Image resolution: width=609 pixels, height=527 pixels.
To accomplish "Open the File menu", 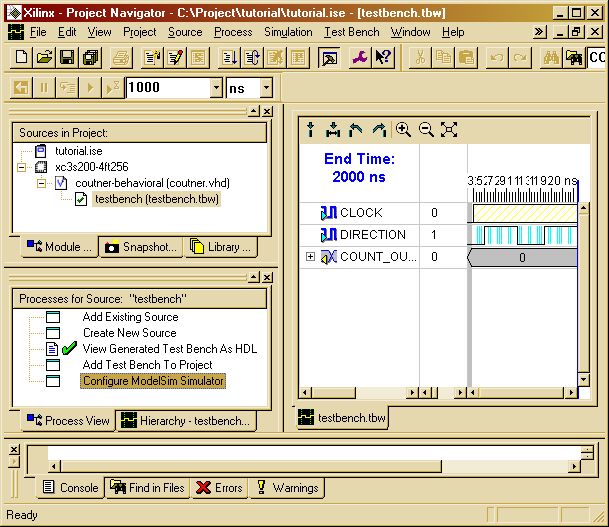I will pyautogui.click(x=38, y=32).
